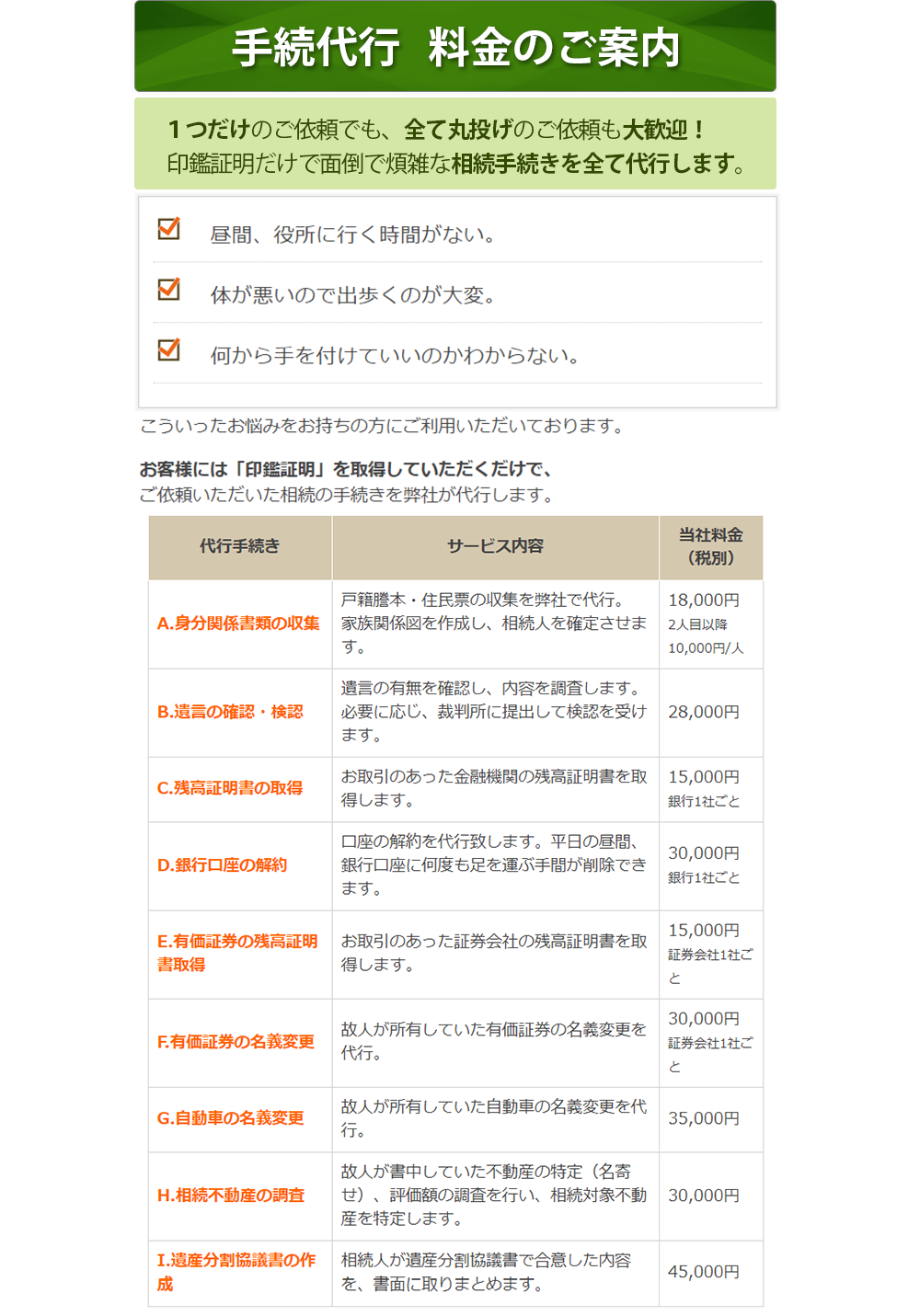This screenshot has width=920, height=1316.
Task: Select row E.有価証券の残高証明書取得
Action: click(x=455, y=954)
